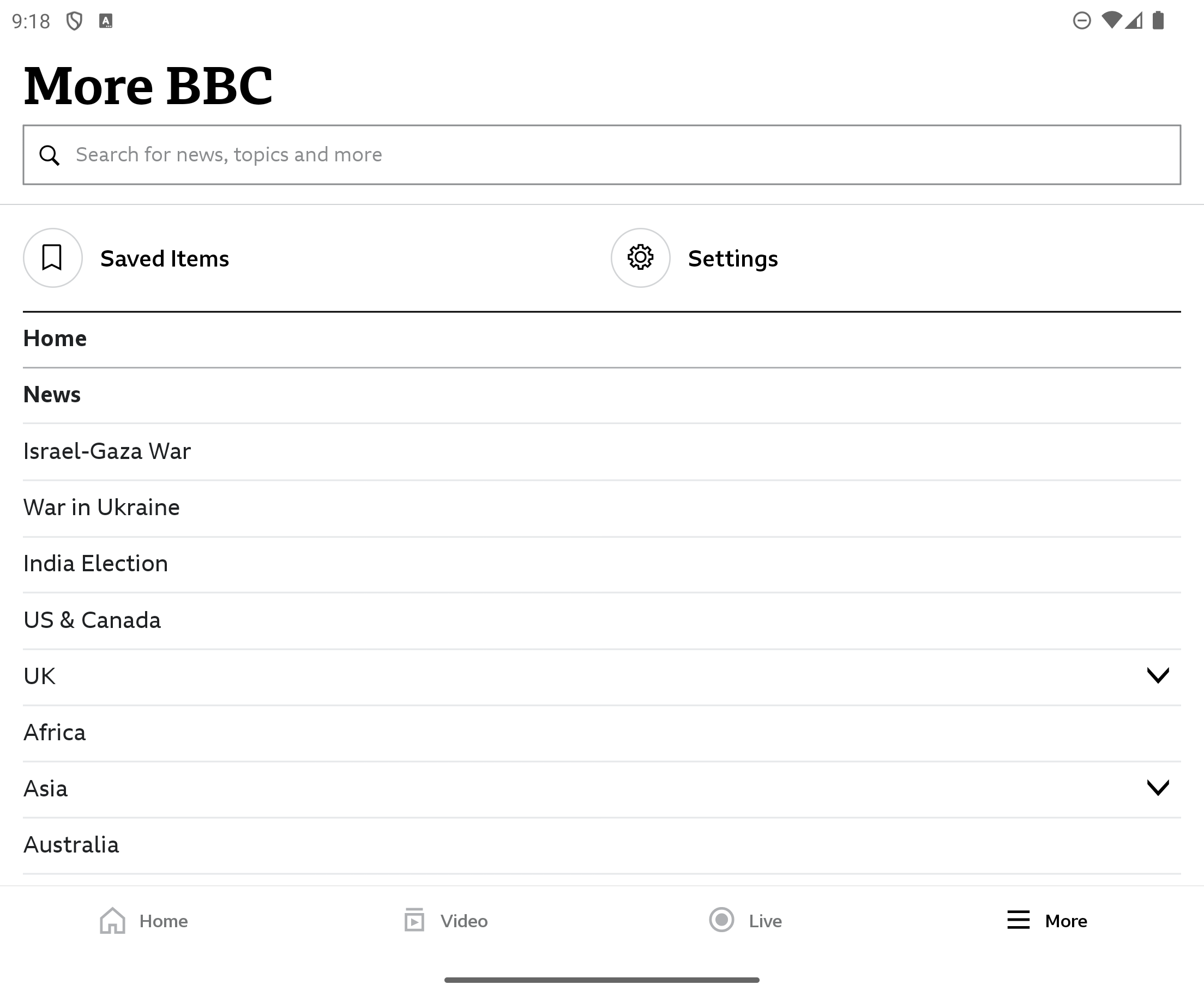Open the UK section label

coord(39,676)
